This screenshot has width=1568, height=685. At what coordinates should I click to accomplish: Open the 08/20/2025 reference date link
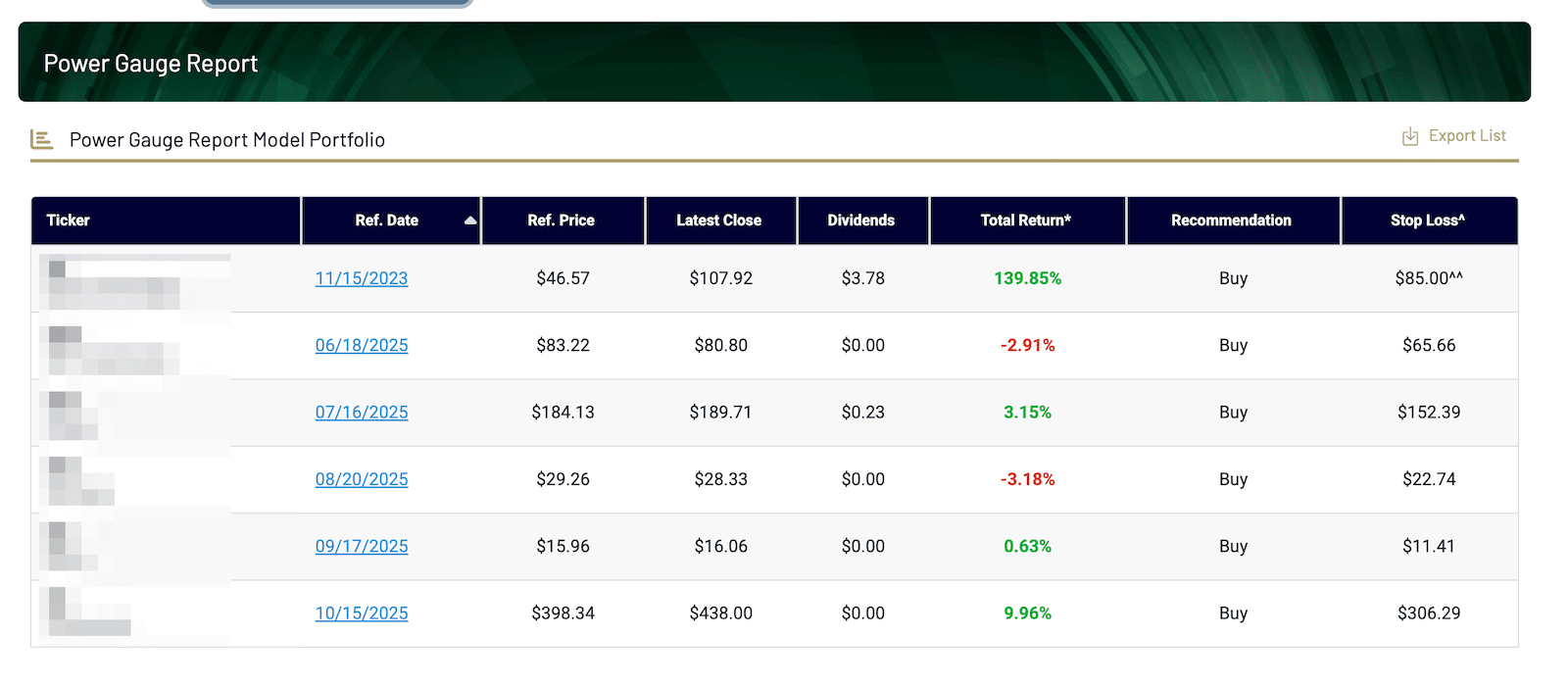click(362, 479)
